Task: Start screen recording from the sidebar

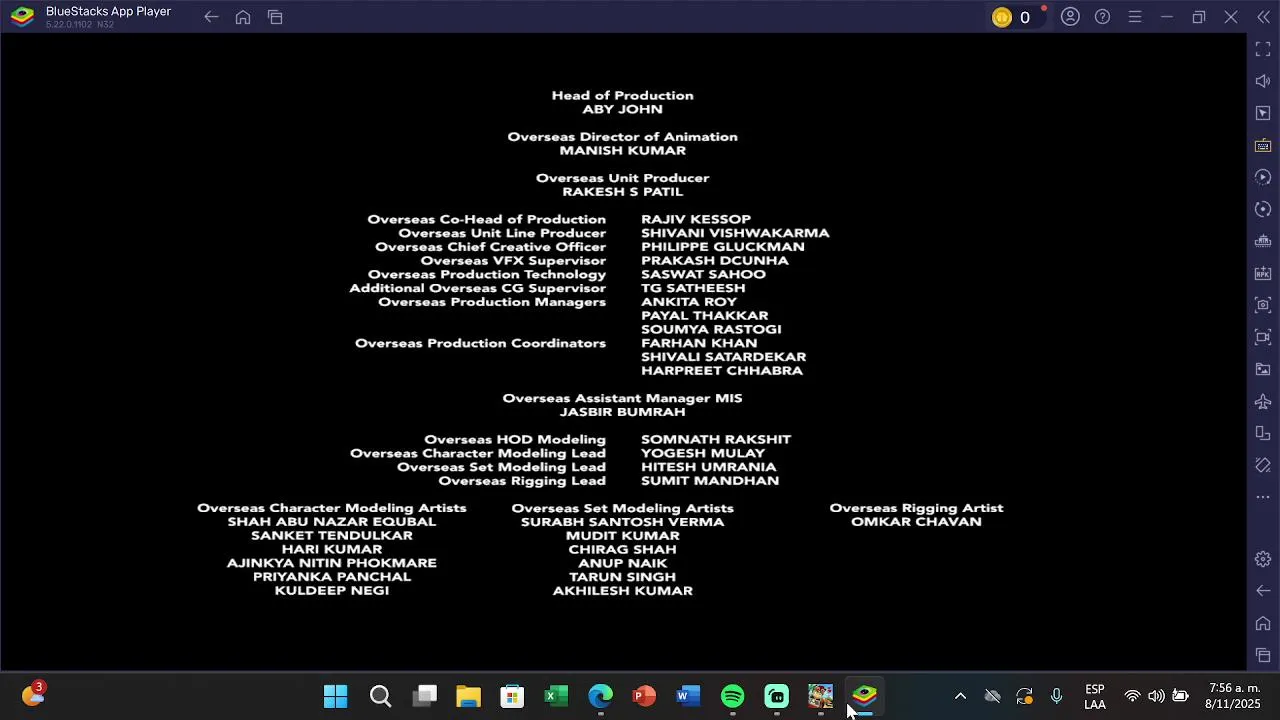Action: click(x=1263, y=337)
